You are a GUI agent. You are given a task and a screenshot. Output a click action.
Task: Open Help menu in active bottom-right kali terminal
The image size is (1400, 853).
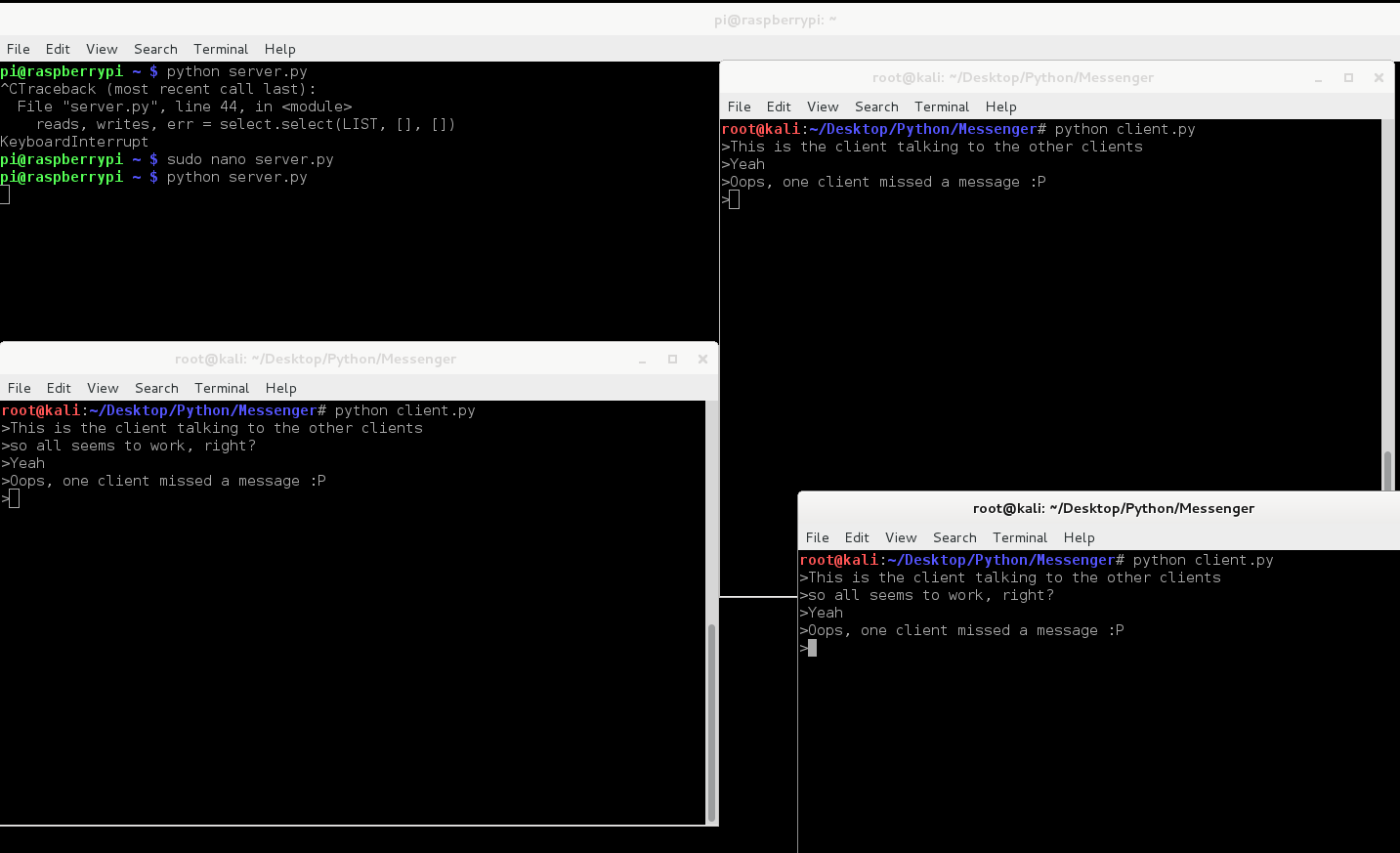[x=1079, y=537]
